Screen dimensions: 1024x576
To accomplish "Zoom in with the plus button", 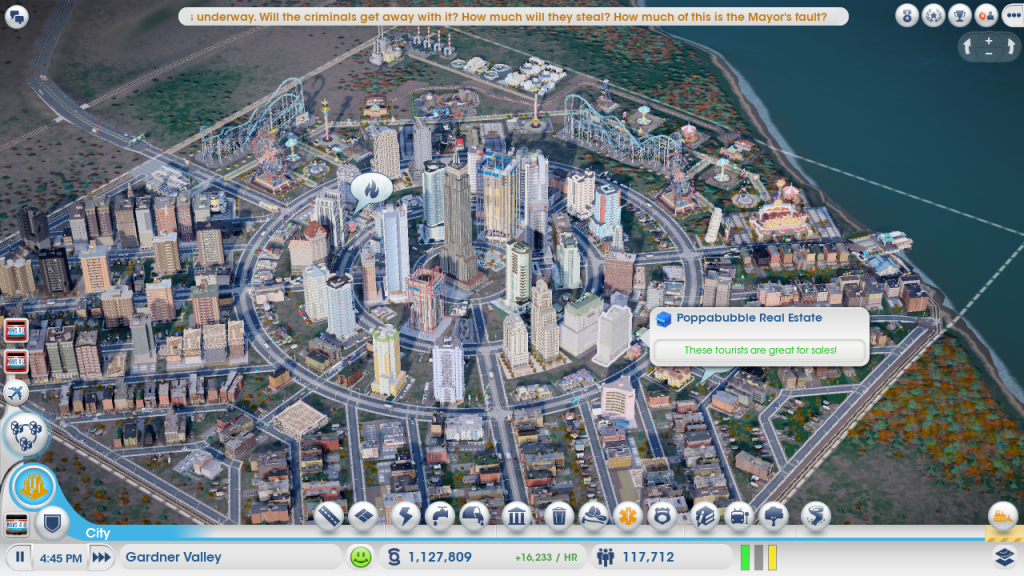I will click(989, 40).
